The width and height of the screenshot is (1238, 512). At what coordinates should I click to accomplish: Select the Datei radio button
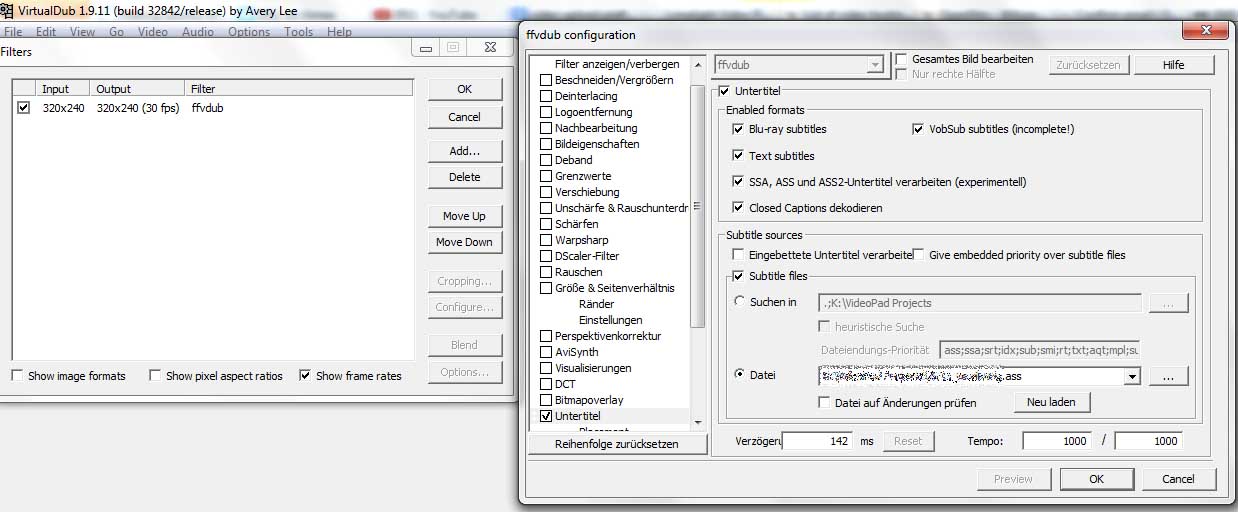click(x=739, y=375)
